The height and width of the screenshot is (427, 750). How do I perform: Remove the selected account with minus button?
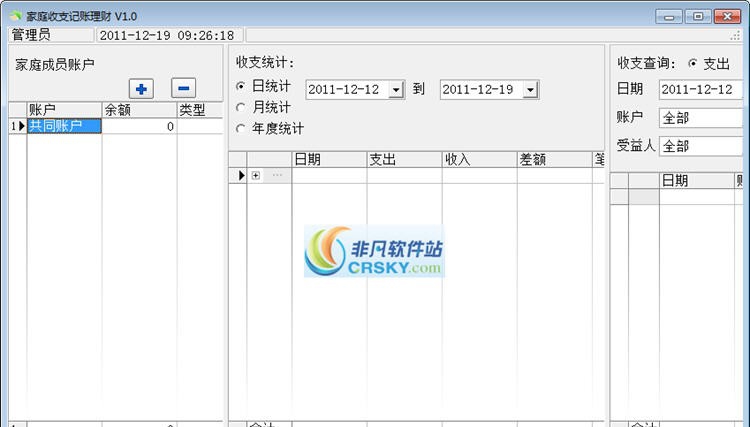(x=183, y=88)
